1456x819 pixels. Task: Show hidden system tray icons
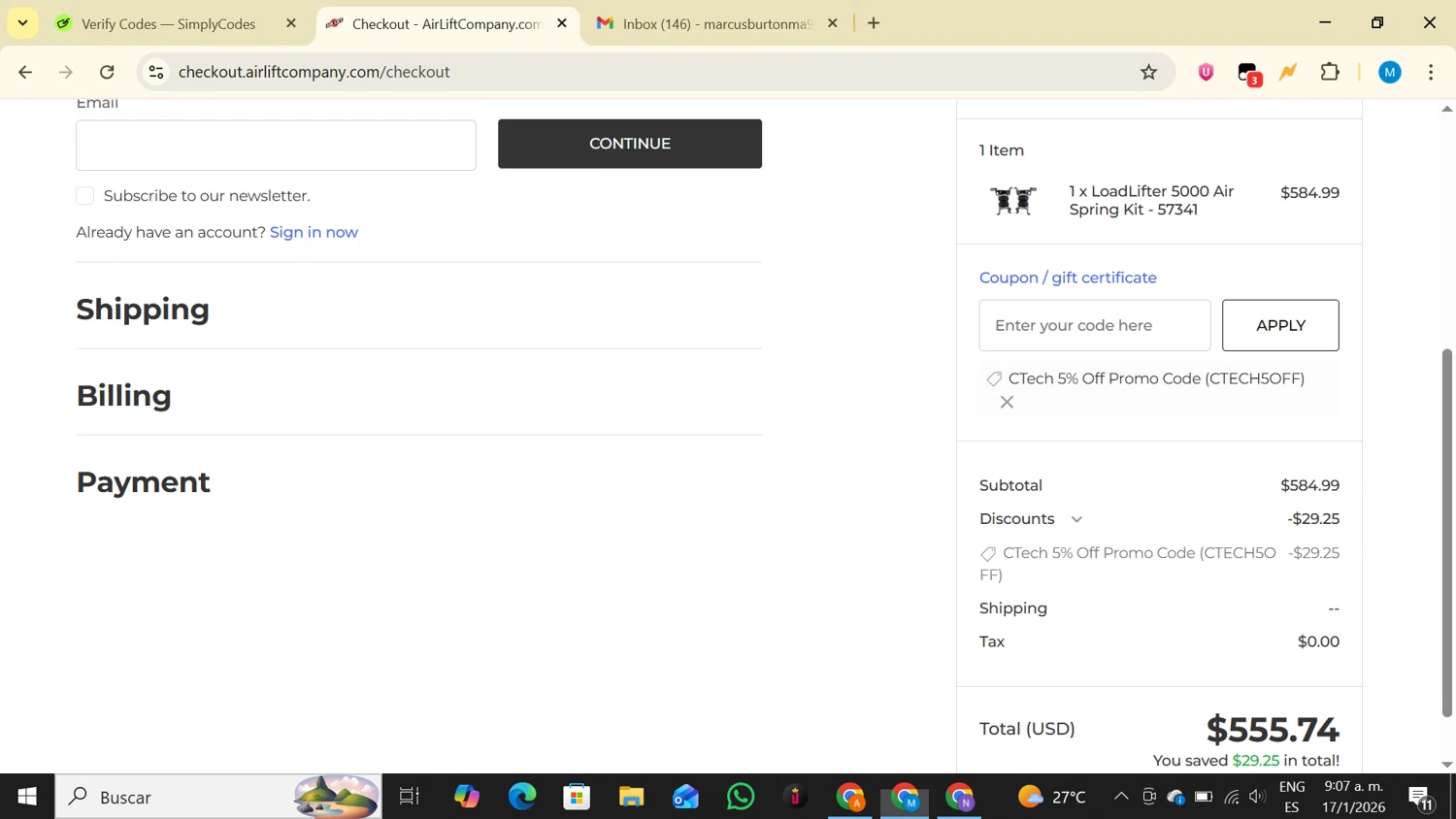click(1121, 797)
